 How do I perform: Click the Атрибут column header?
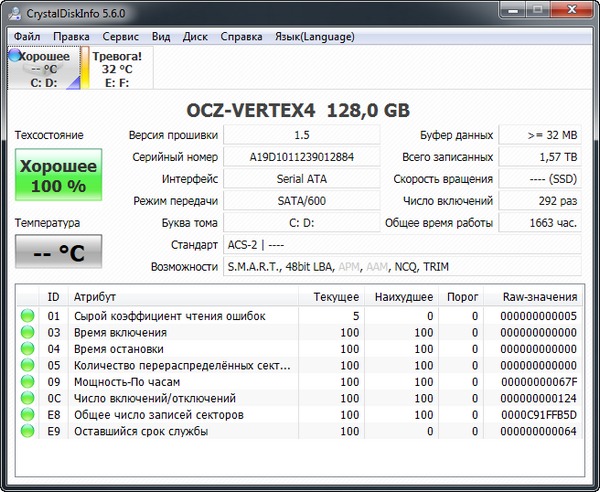(95, 297)
